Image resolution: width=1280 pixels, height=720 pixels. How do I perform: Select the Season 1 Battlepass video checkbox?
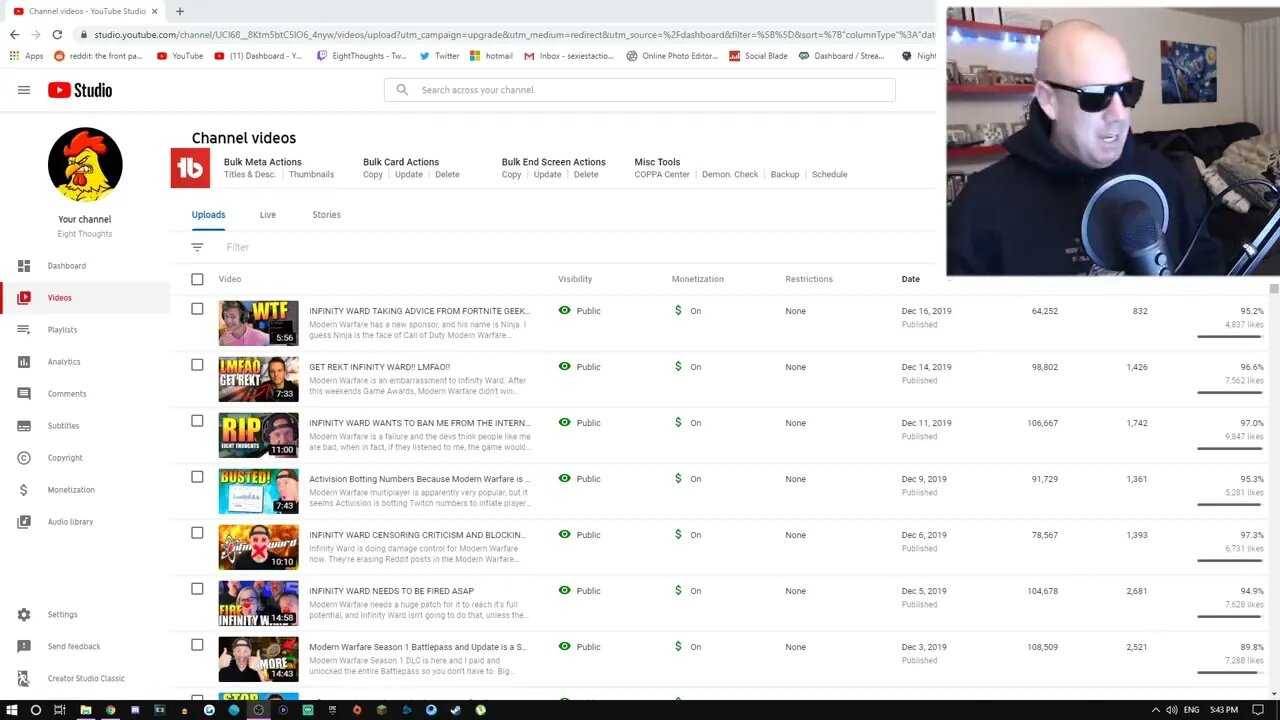pyautogui.click(x=197, y=645)
